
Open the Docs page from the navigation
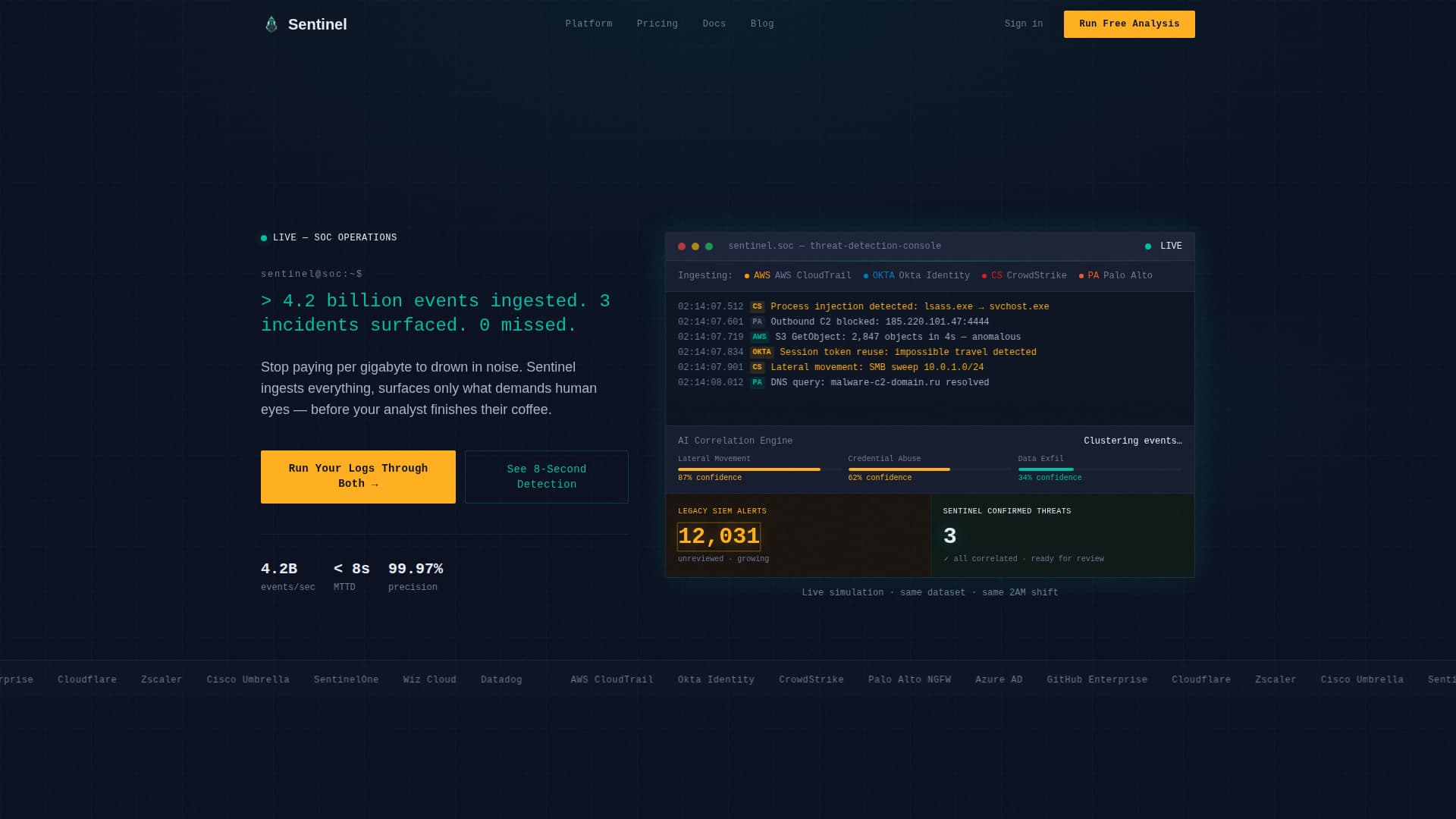coord(714,24)
